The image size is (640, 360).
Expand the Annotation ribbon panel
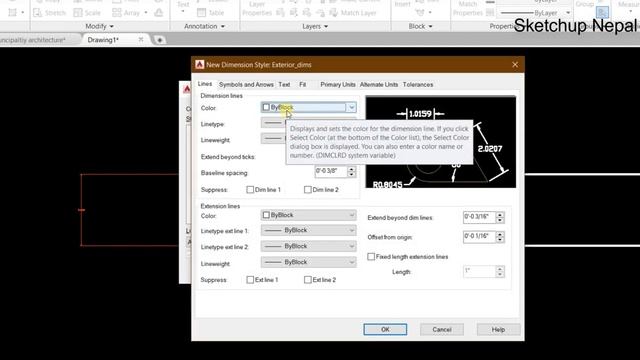pos(204,26)
